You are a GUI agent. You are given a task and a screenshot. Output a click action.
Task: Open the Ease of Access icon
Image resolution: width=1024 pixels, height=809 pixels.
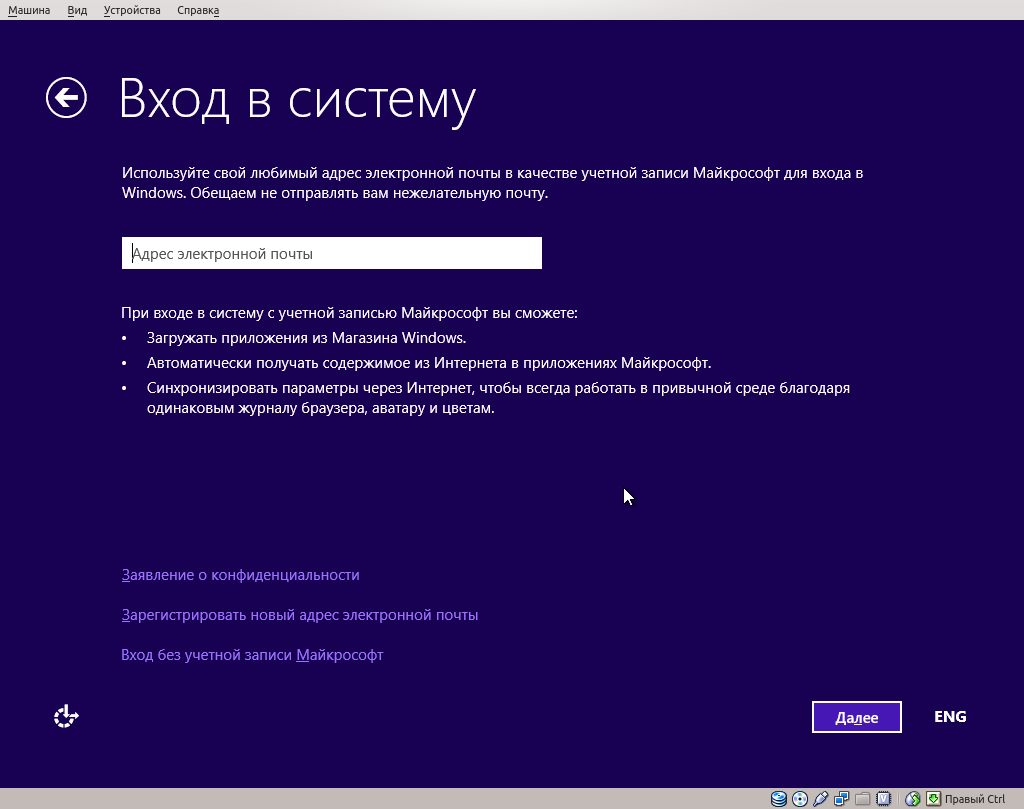(65, 716)
